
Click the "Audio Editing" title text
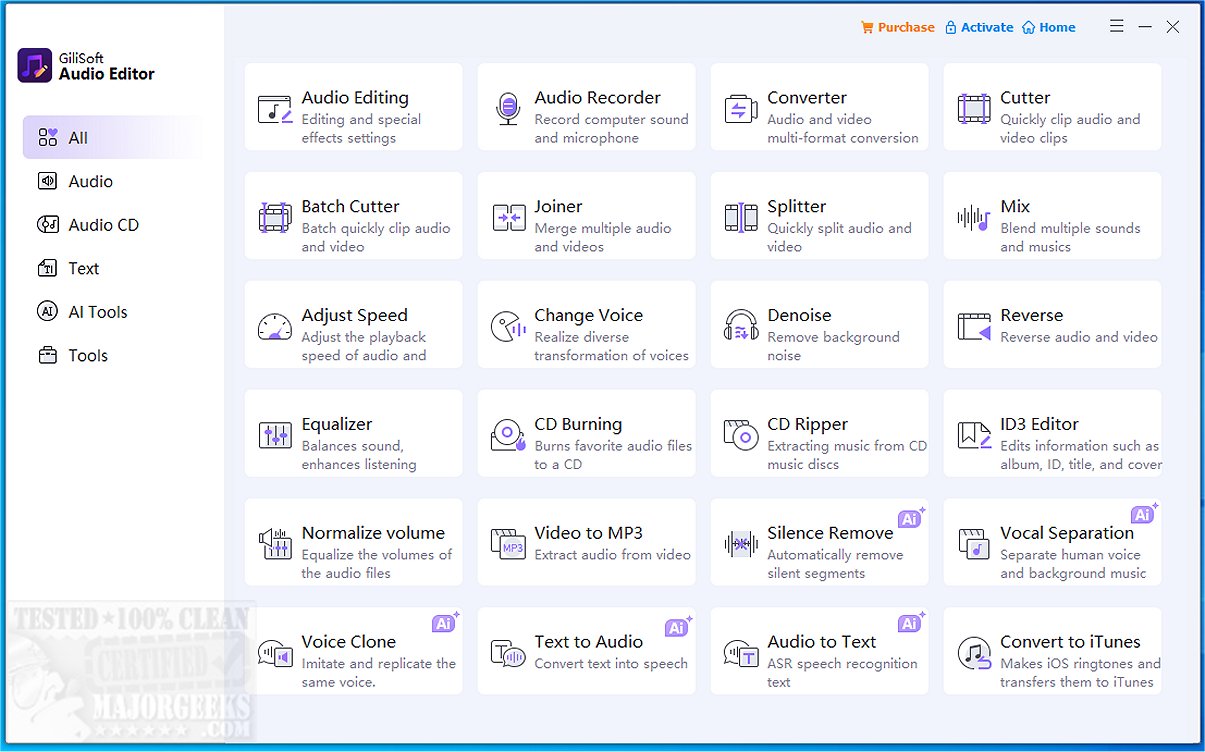click(355, 97)
